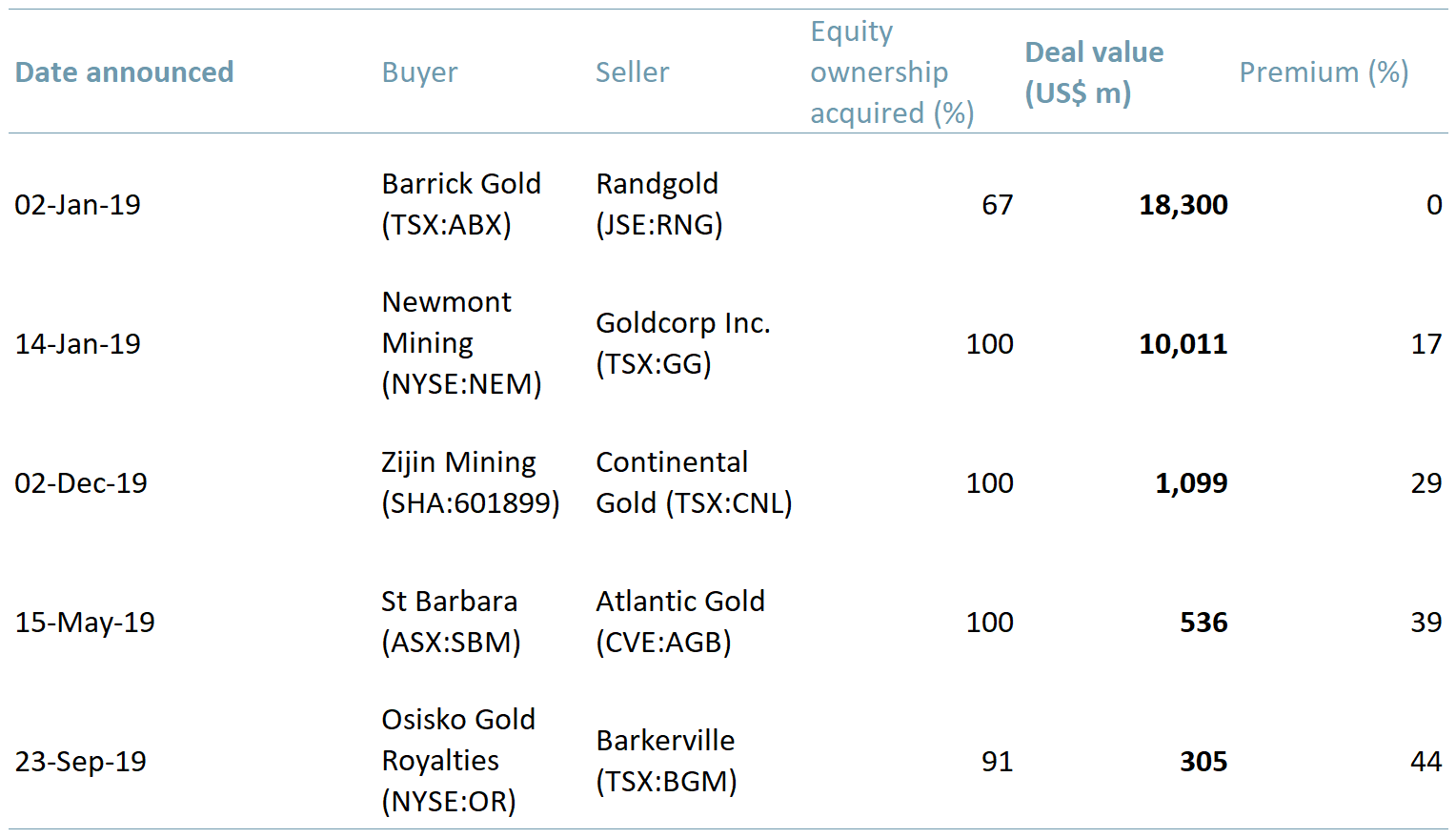The height and width of the screenshot is (838, 1456).
Task: Click the Seller column header
Action: tap(632, 72)
